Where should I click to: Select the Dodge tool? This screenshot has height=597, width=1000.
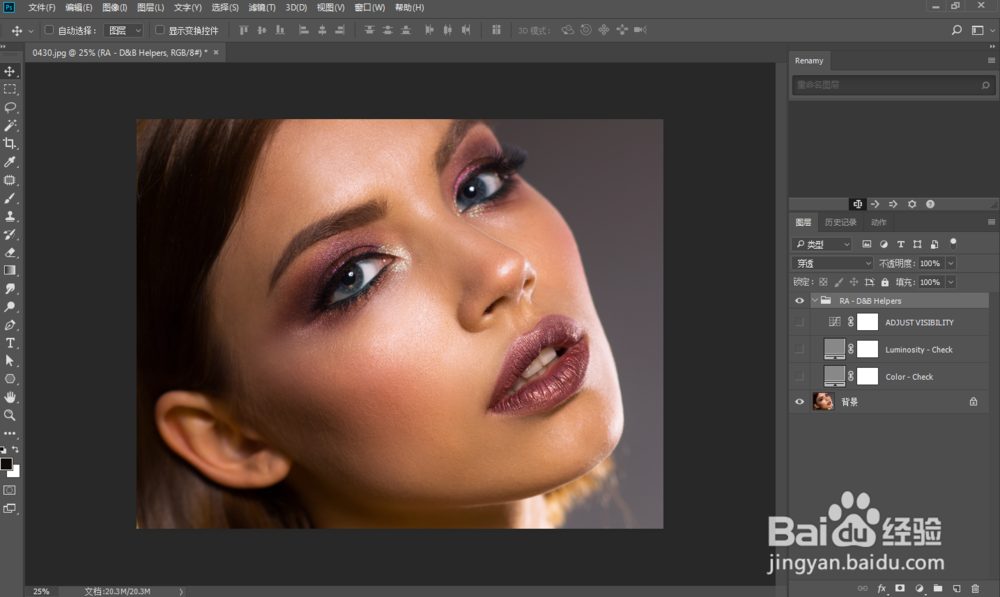pos(10,307)
